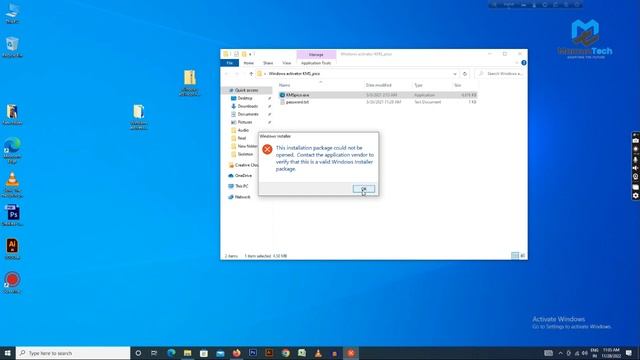Open File Explorer from taskbar
This screenshot has height=360, width=640.
187,353
